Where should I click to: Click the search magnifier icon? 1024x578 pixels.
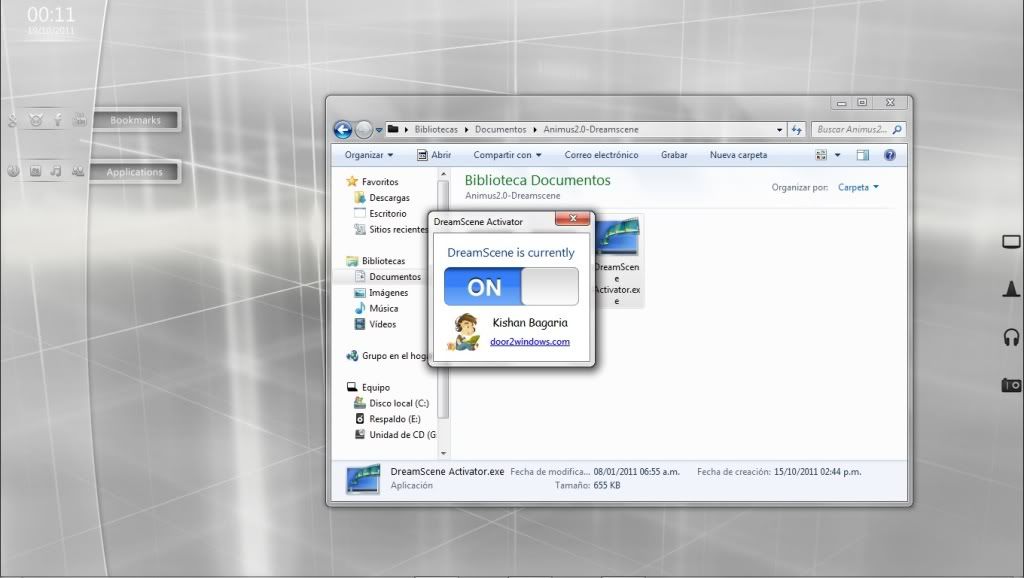coord(897,129)
